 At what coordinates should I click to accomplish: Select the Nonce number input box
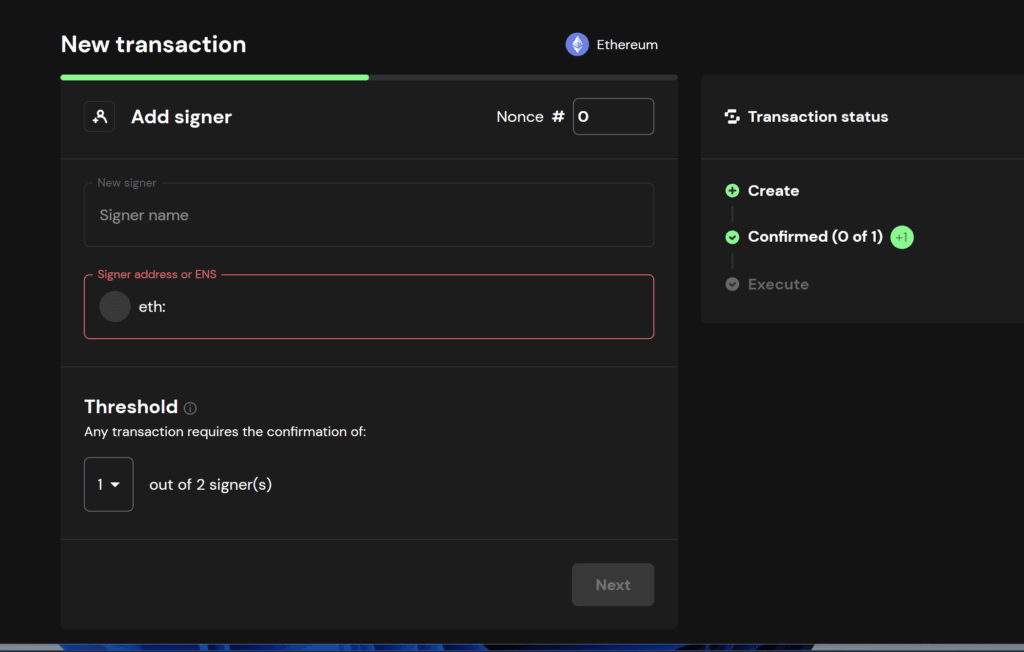point(613,117)
